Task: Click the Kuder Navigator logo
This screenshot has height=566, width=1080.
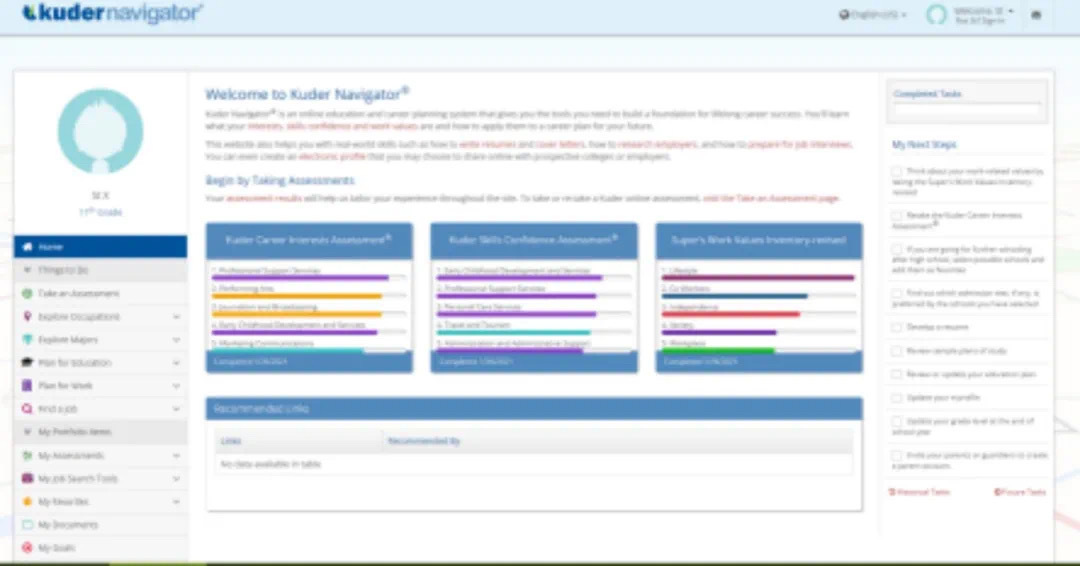Action: [112, 13]
